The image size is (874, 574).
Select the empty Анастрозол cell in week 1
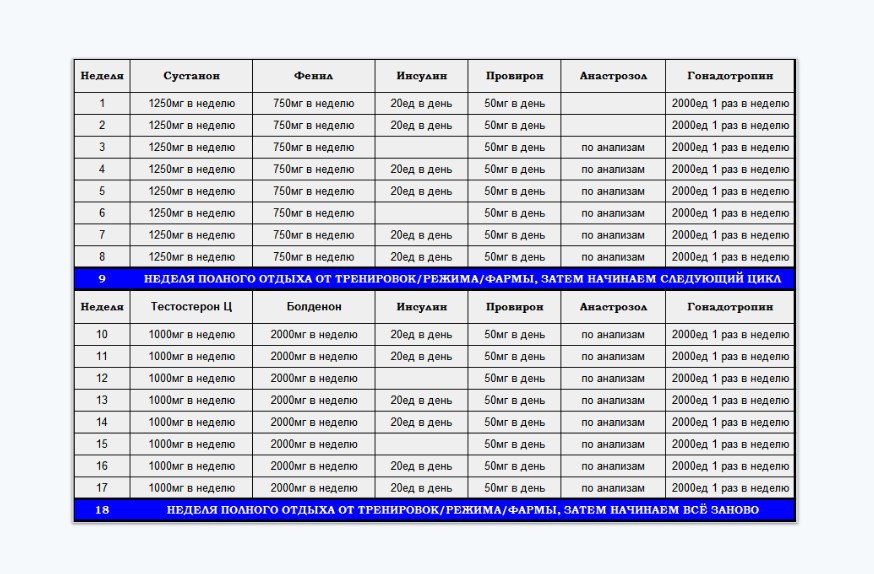(612, 103)
